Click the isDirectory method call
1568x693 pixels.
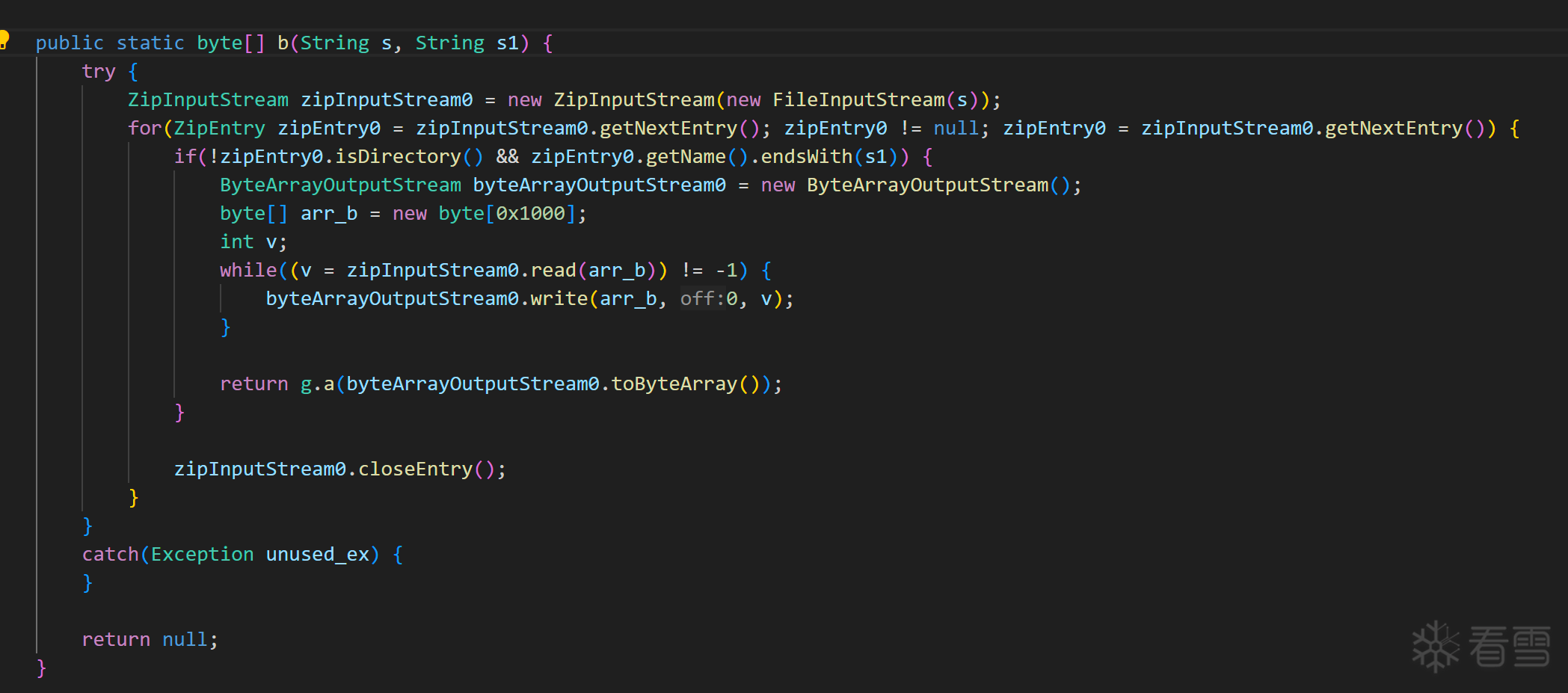(398, 157)
